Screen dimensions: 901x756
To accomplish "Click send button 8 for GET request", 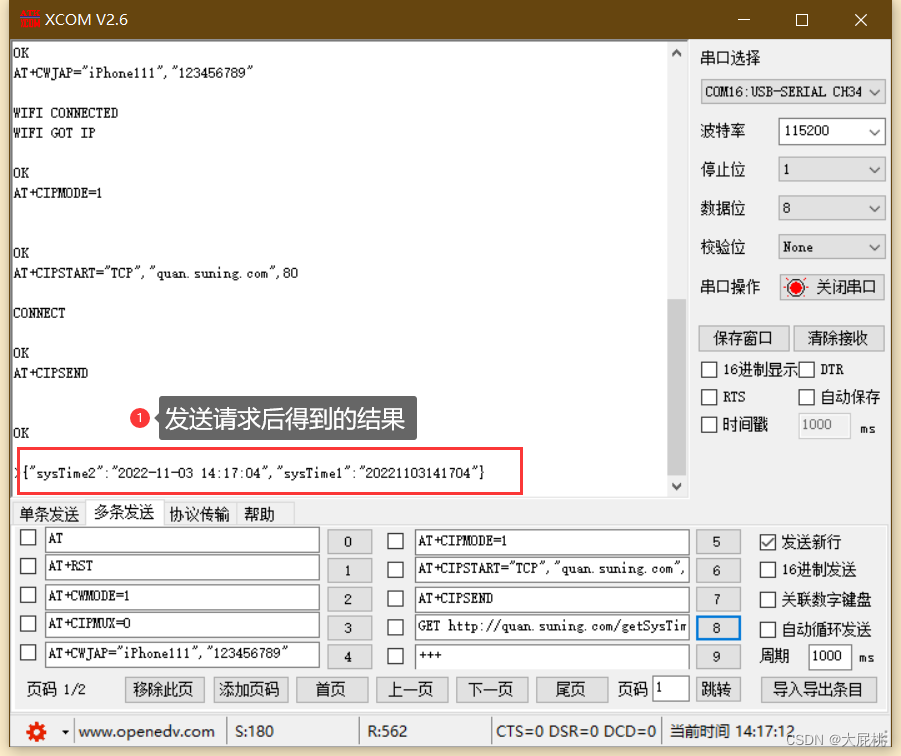I will (718, 628).
